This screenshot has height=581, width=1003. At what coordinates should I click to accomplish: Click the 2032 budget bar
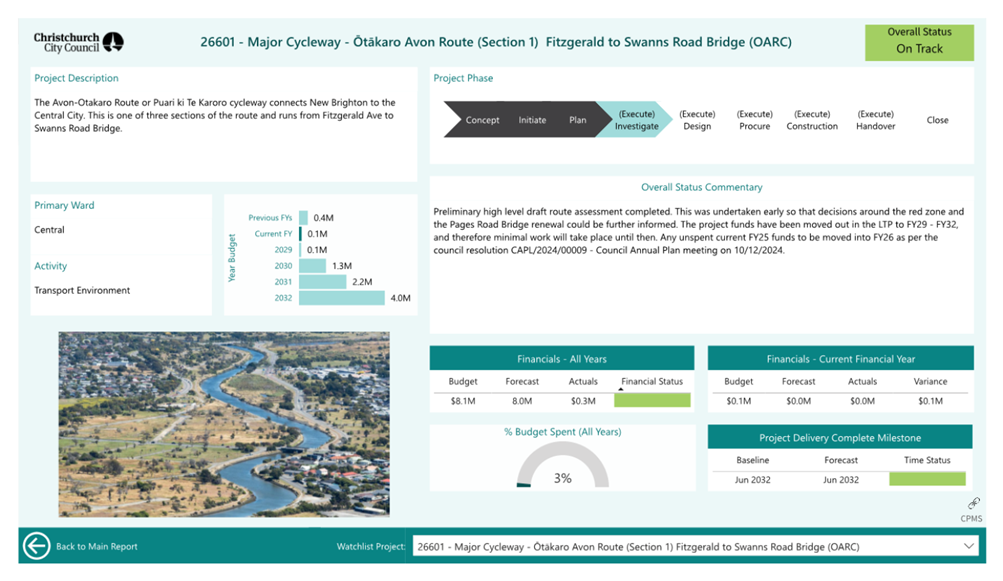342,298
